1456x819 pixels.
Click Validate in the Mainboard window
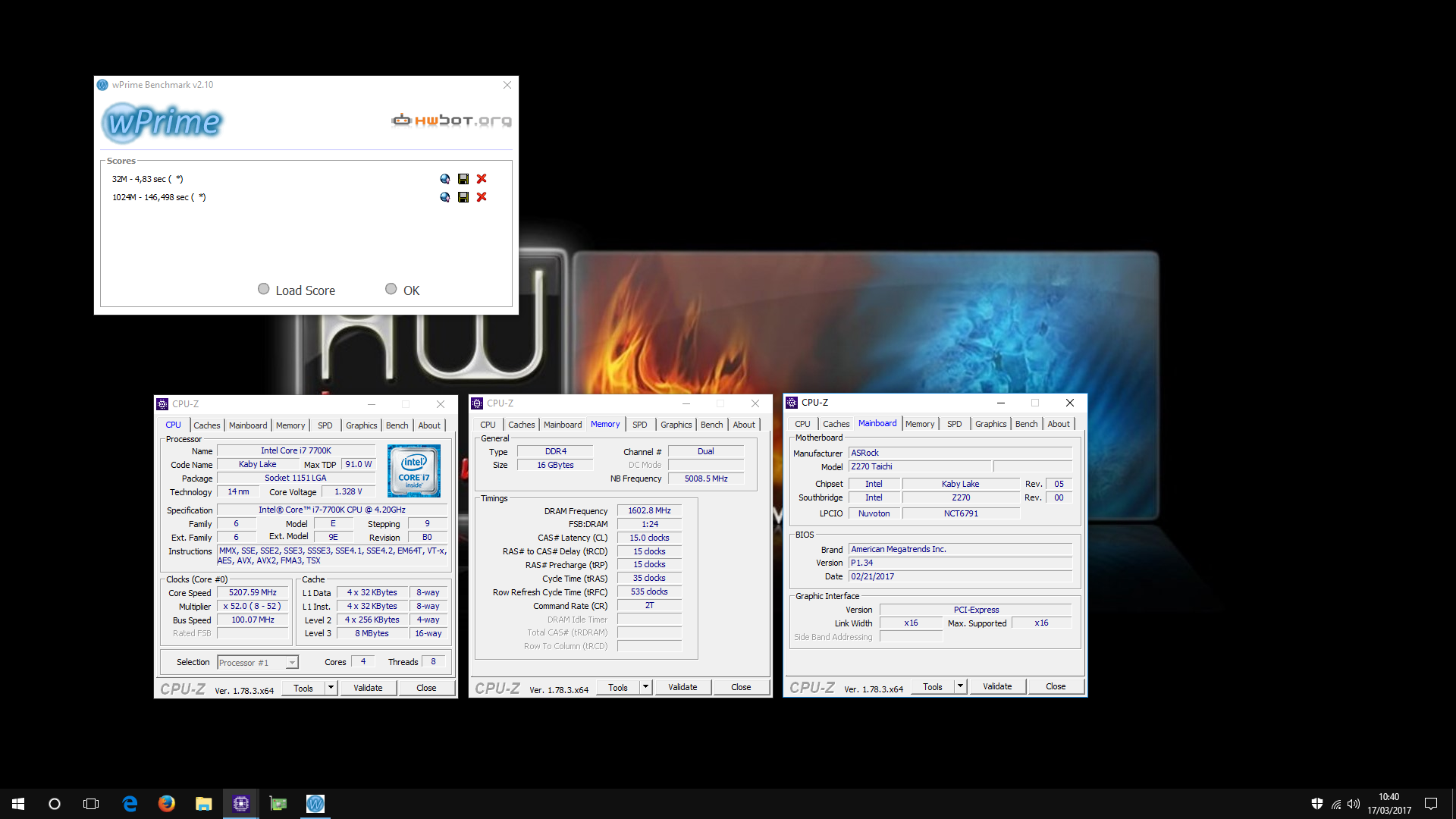[997, 686]
